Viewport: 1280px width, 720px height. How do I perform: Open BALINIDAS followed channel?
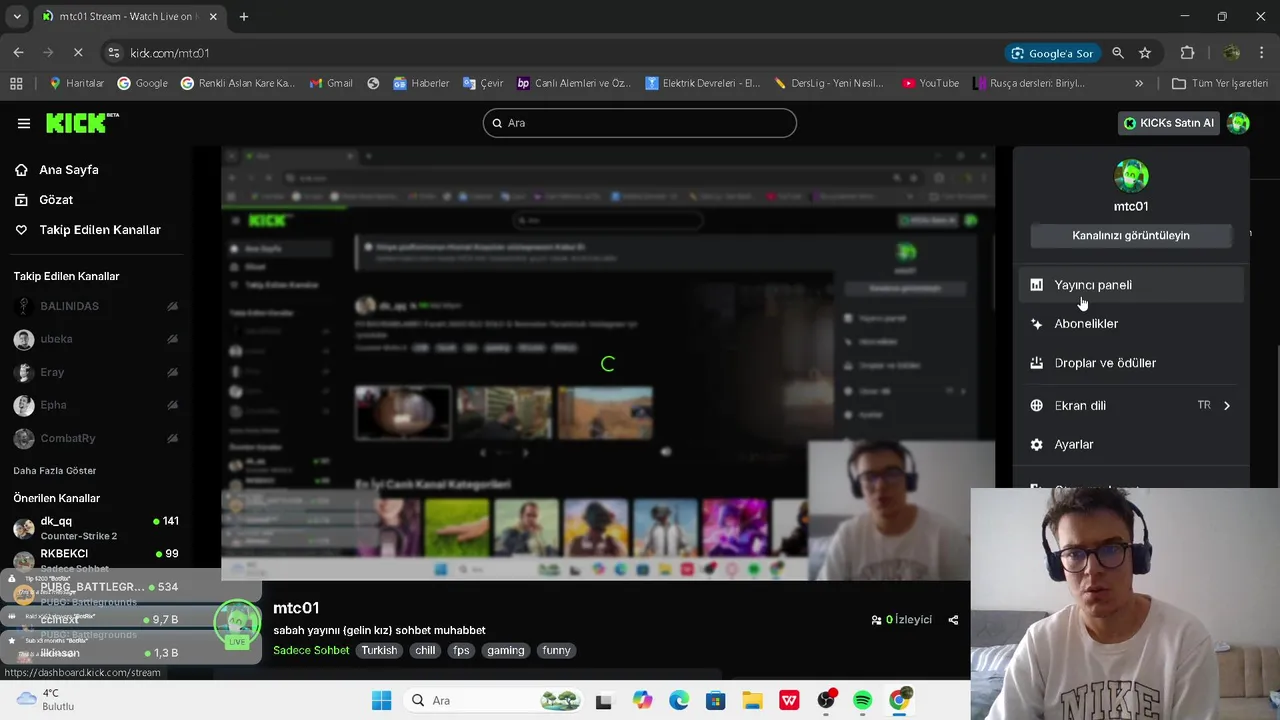point(96,306)
